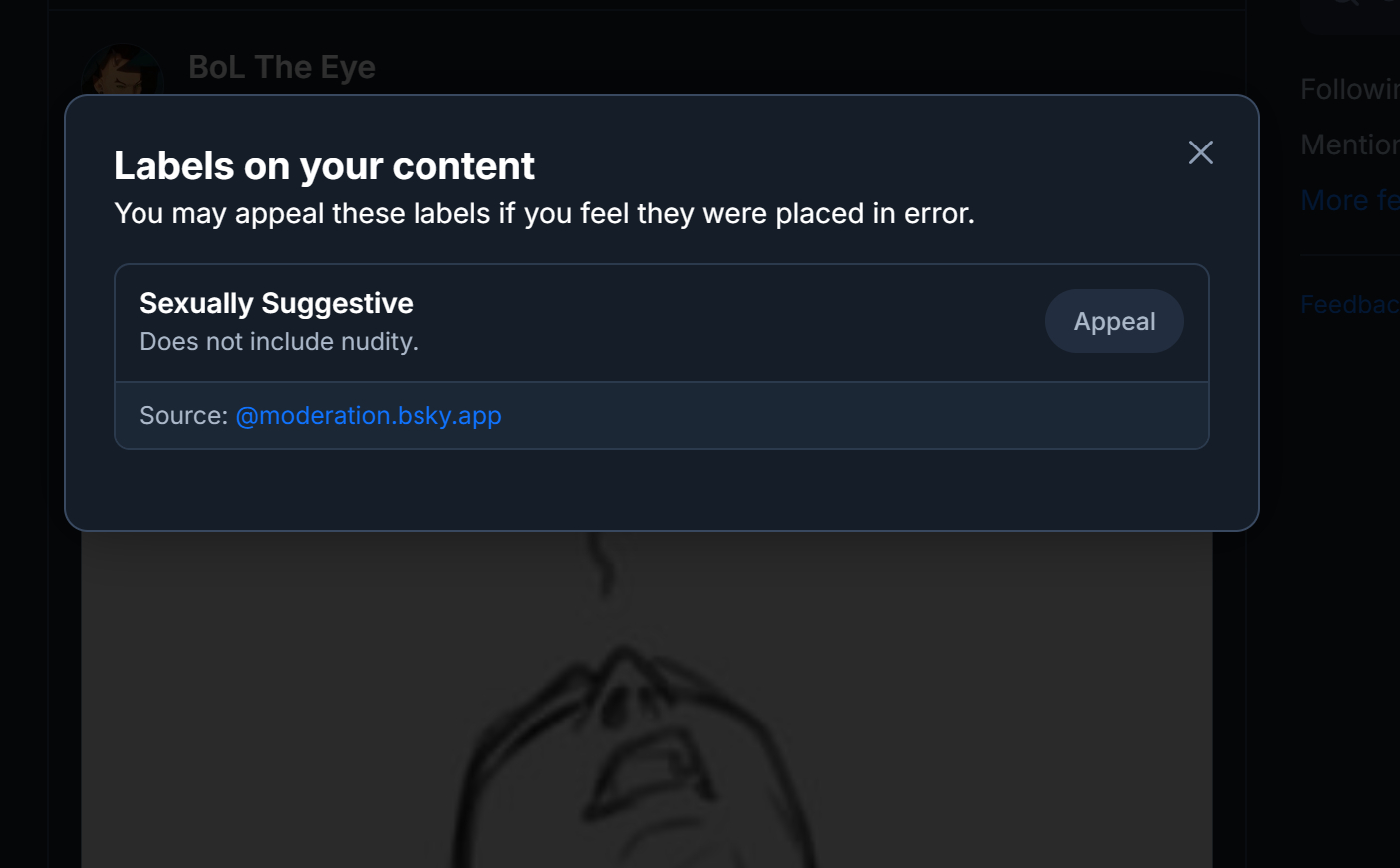1400x868 pixels.
Task: Click BoL The Eye's profile avatar
Action: click(x=123, y=70)
